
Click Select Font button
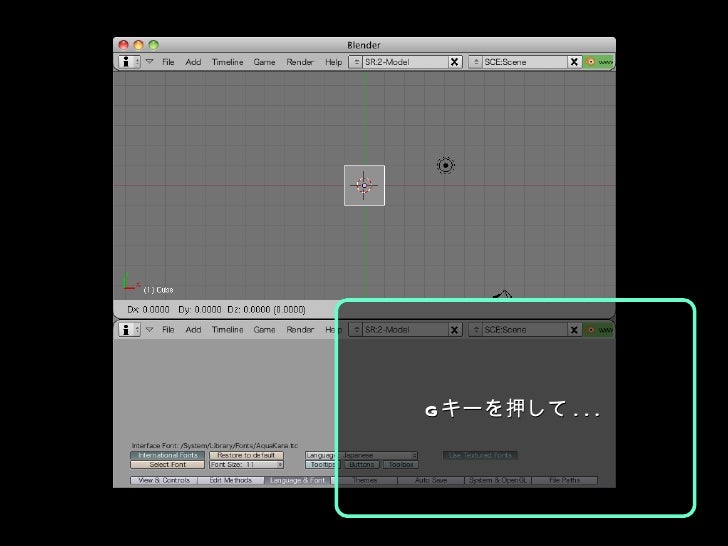(x=168, y=465)
